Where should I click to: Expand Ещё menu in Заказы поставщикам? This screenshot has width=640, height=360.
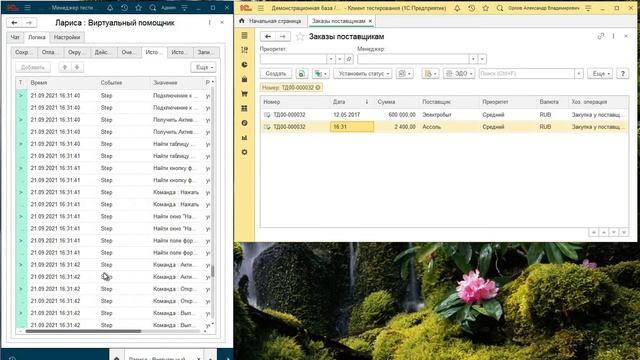click(x=600, y=73)
